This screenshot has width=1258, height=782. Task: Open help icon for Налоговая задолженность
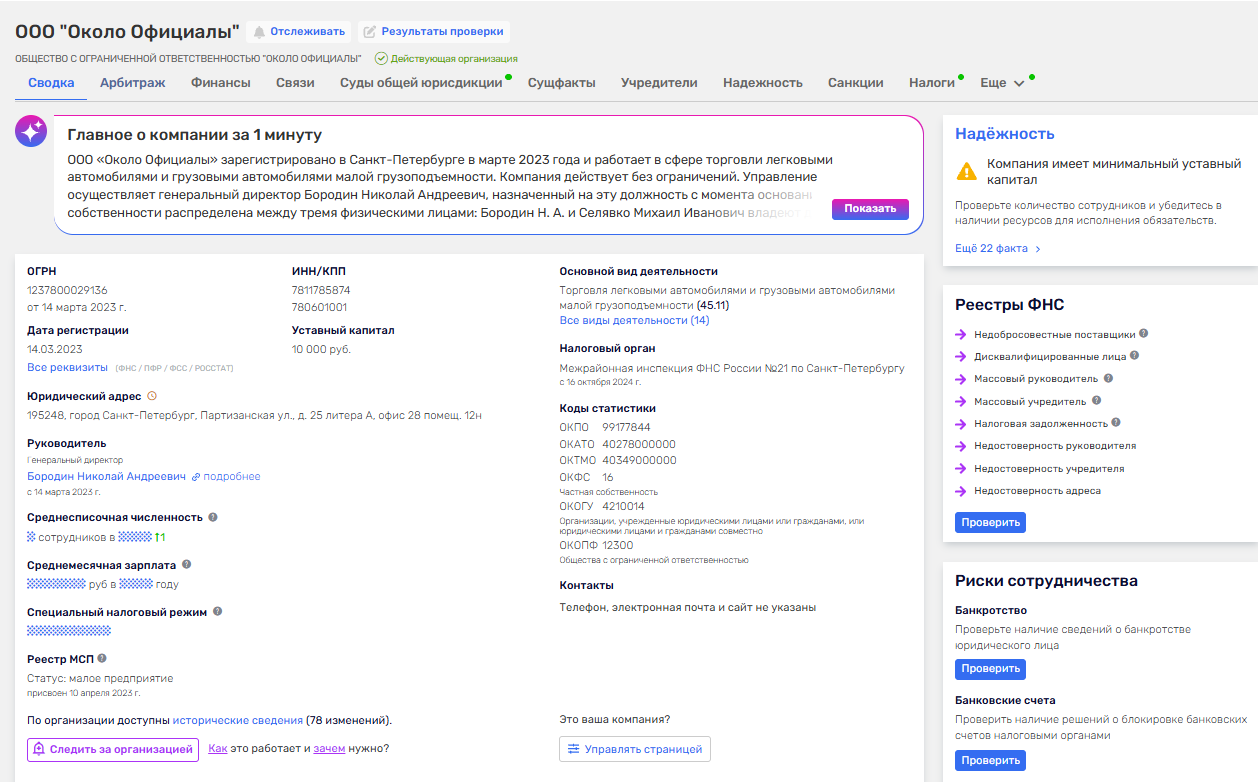pos(1116,423)
